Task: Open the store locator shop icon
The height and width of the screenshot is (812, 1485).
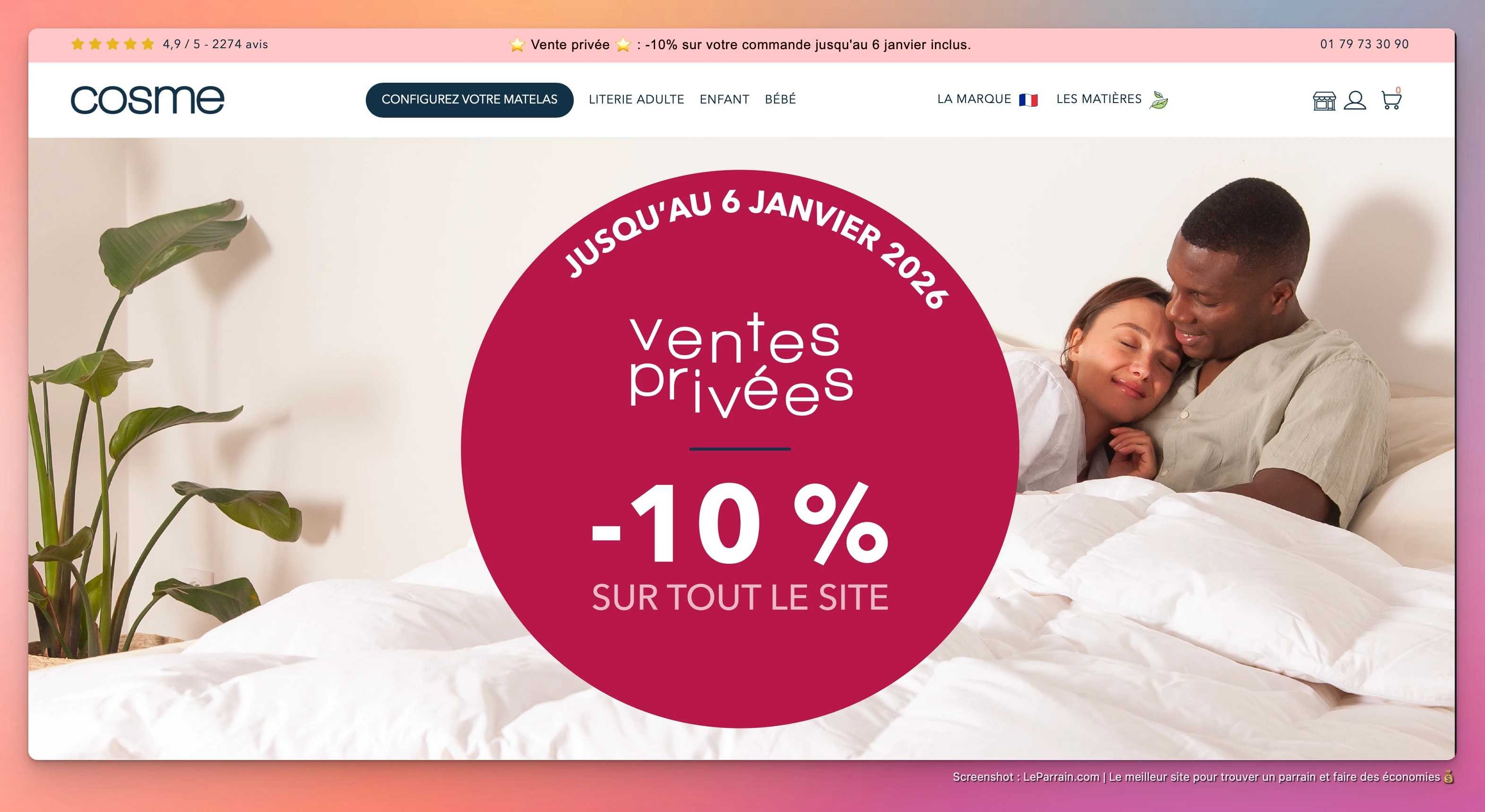Action: click(x=1324, y=100)
